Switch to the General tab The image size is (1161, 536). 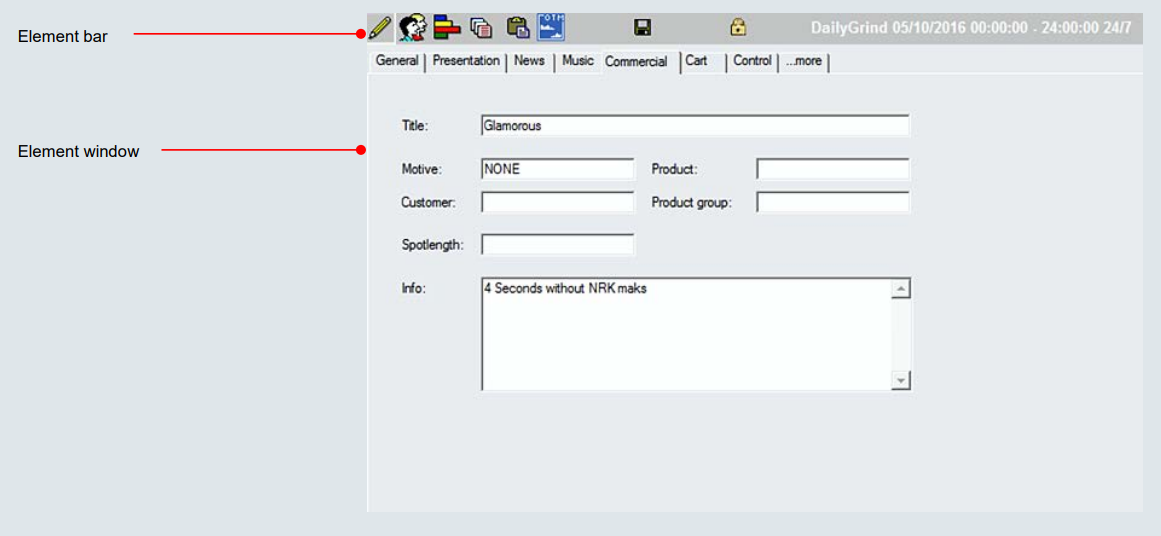(397, 61)
